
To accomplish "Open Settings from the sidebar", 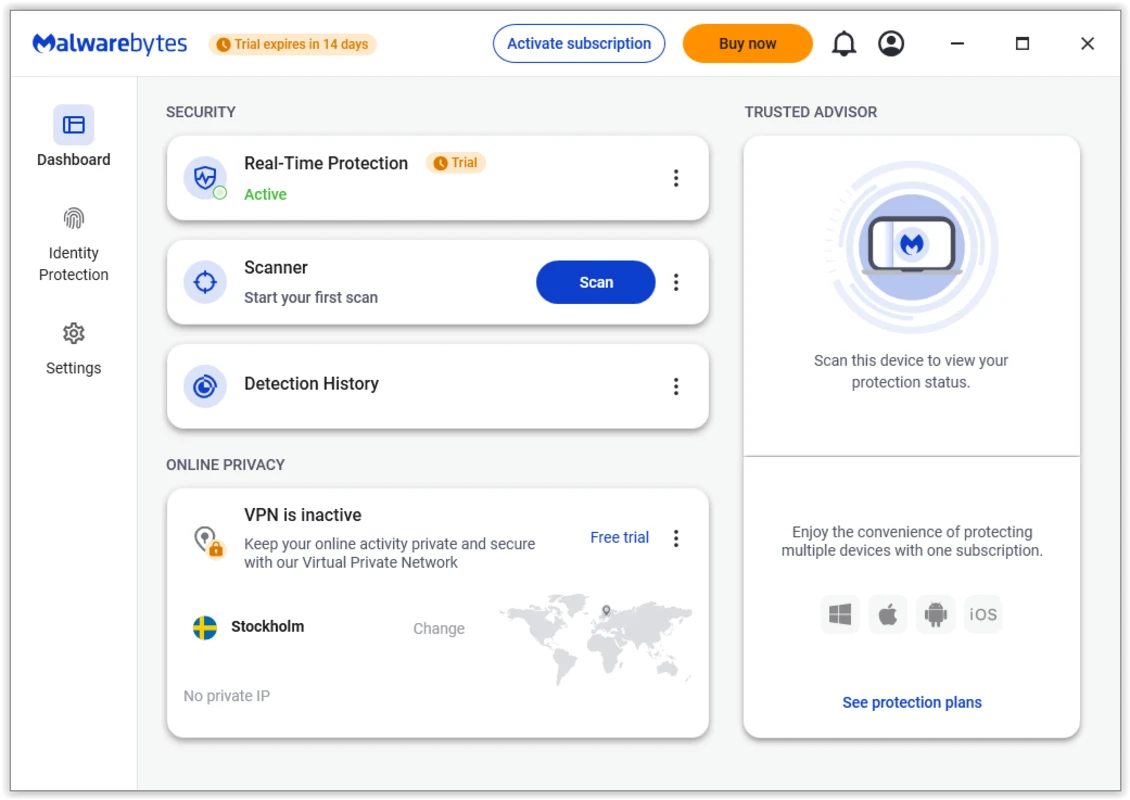I will pos(73,348).
